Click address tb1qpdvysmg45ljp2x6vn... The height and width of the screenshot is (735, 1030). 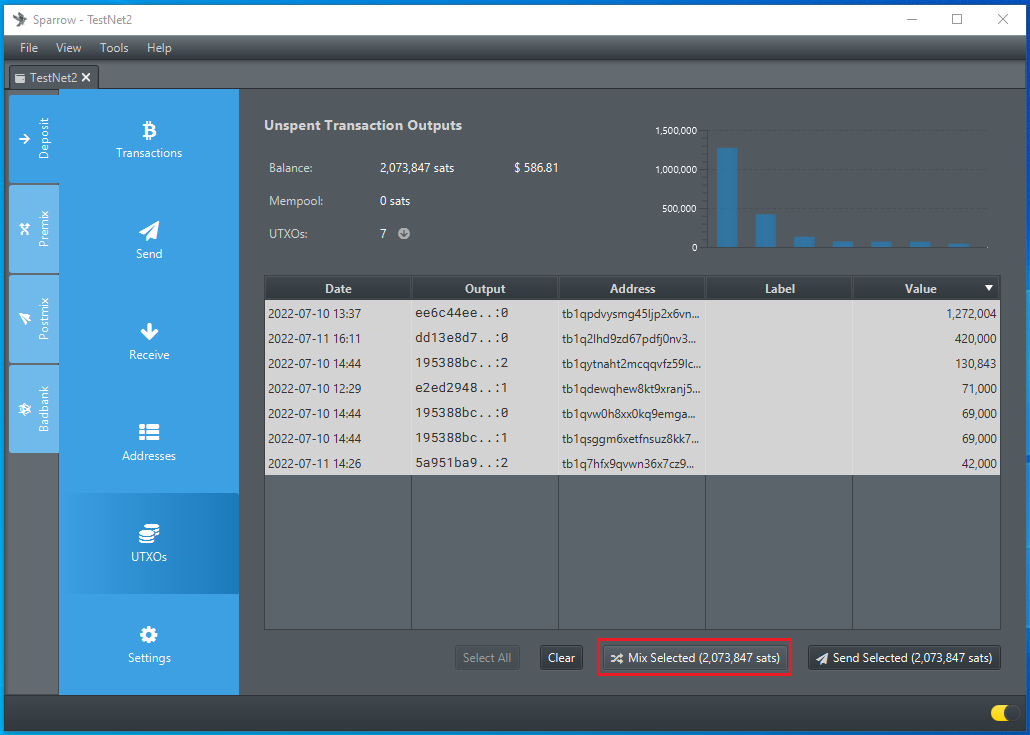coord(631,314)
